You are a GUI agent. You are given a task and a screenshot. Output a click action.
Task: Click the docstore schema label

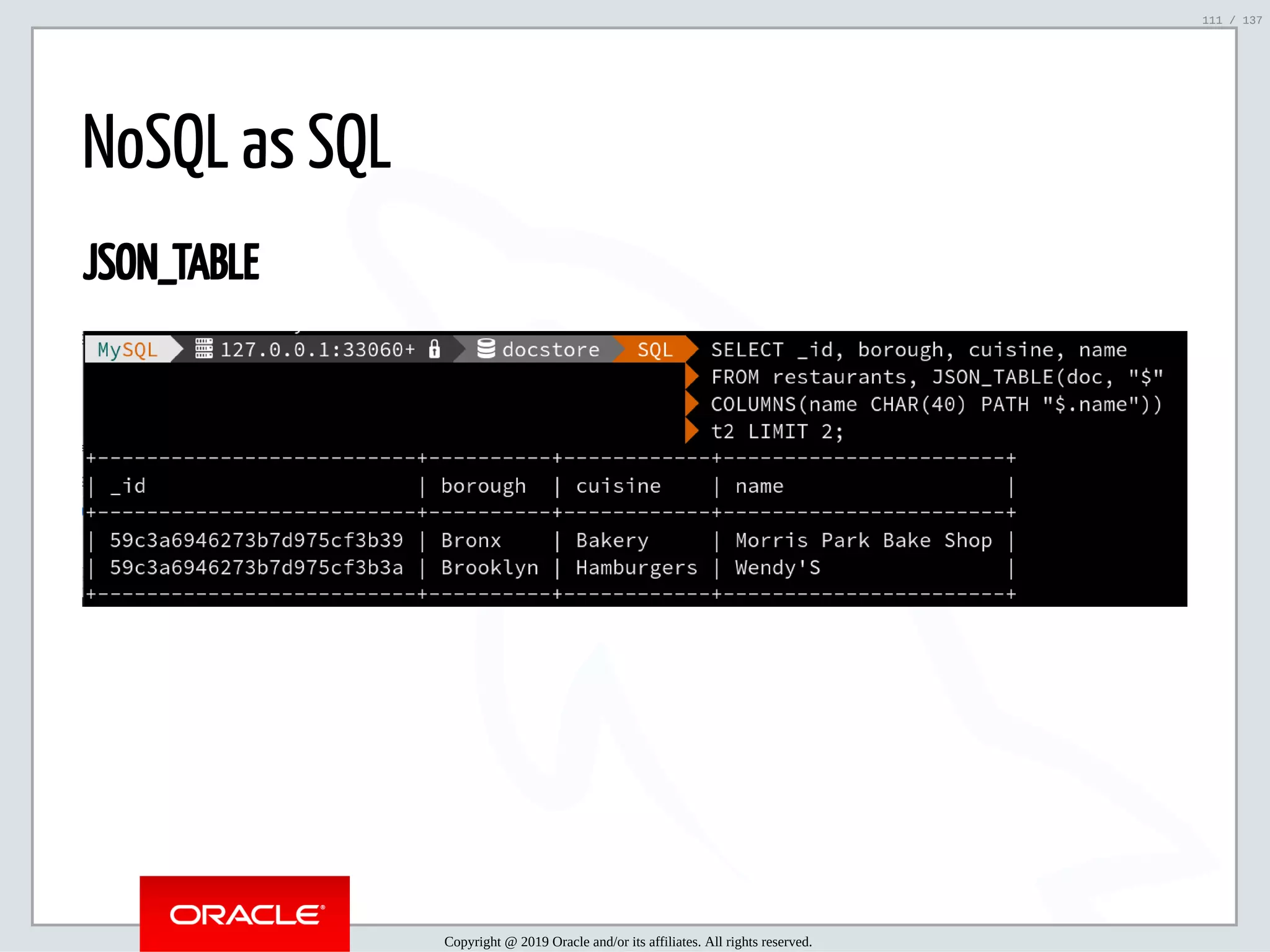551,350
